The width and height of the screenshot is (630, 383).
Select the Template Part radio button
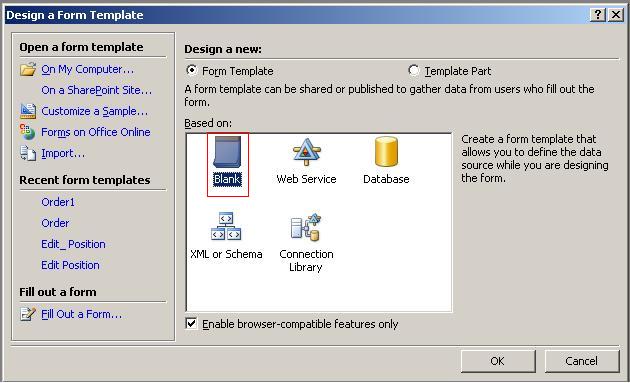(414, 70)
